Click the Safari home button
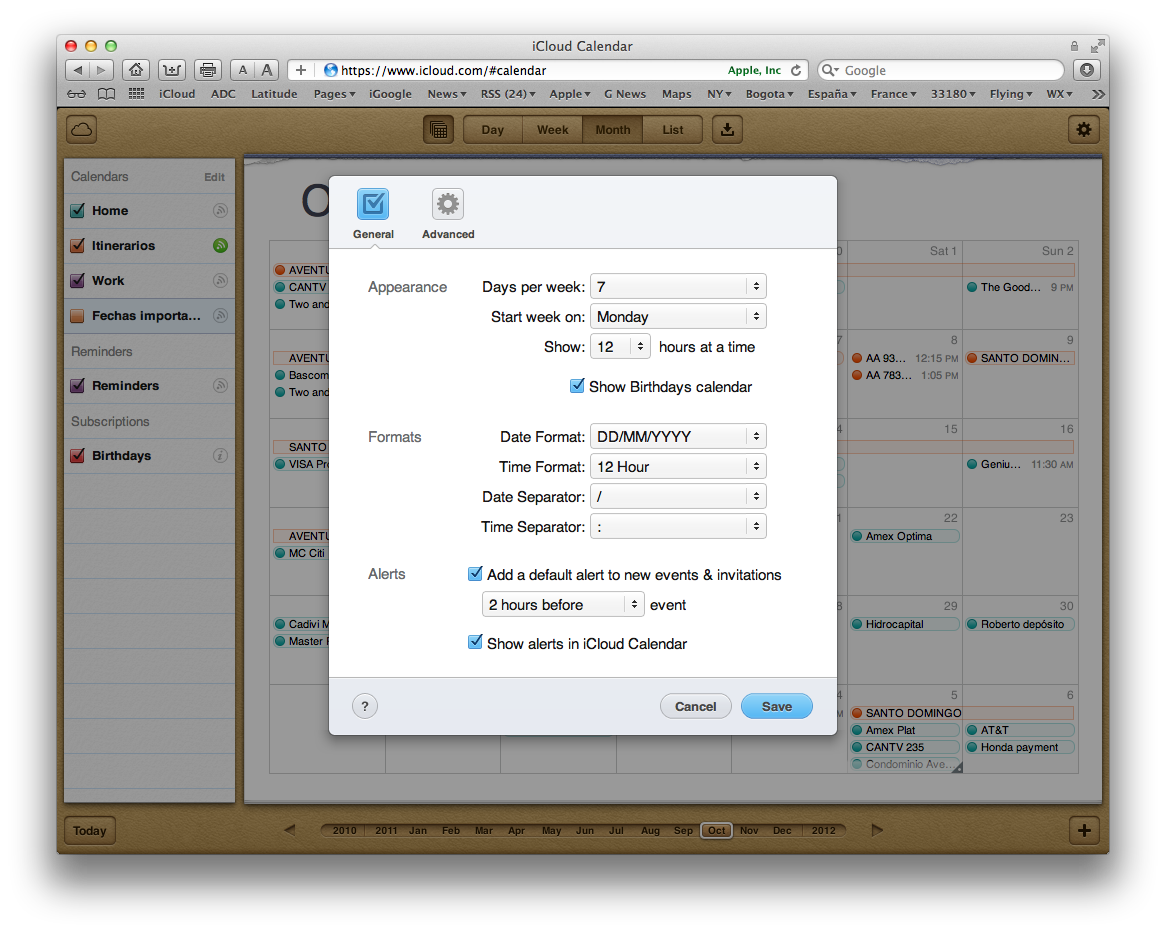The image size is (1166, 933). 136,70
